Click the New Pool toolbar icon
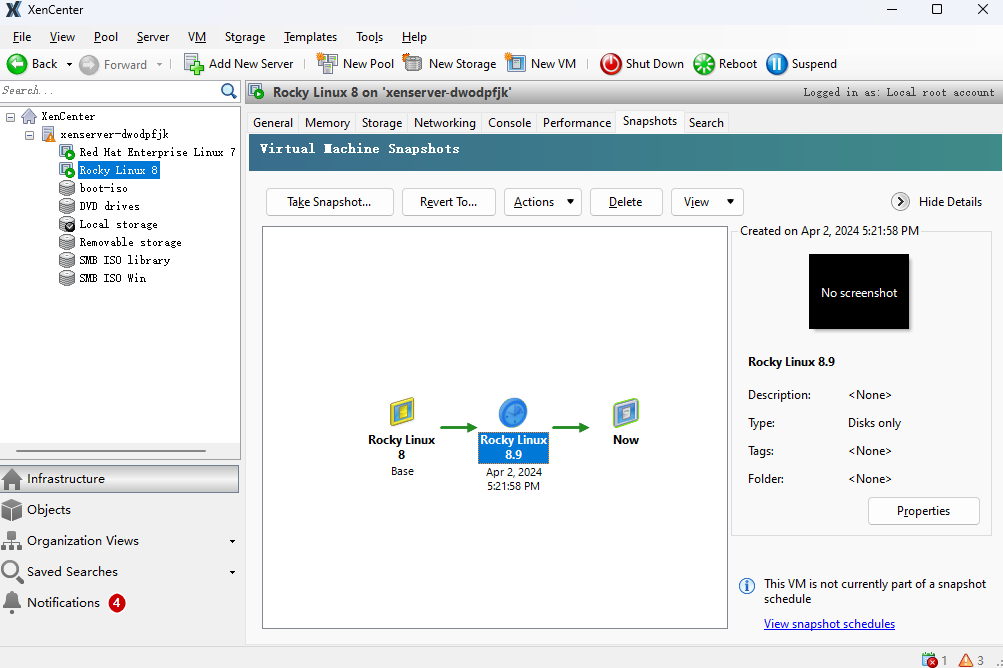Image resolution: width=1003 pixels, height=668 pixels. coord(327,64)
